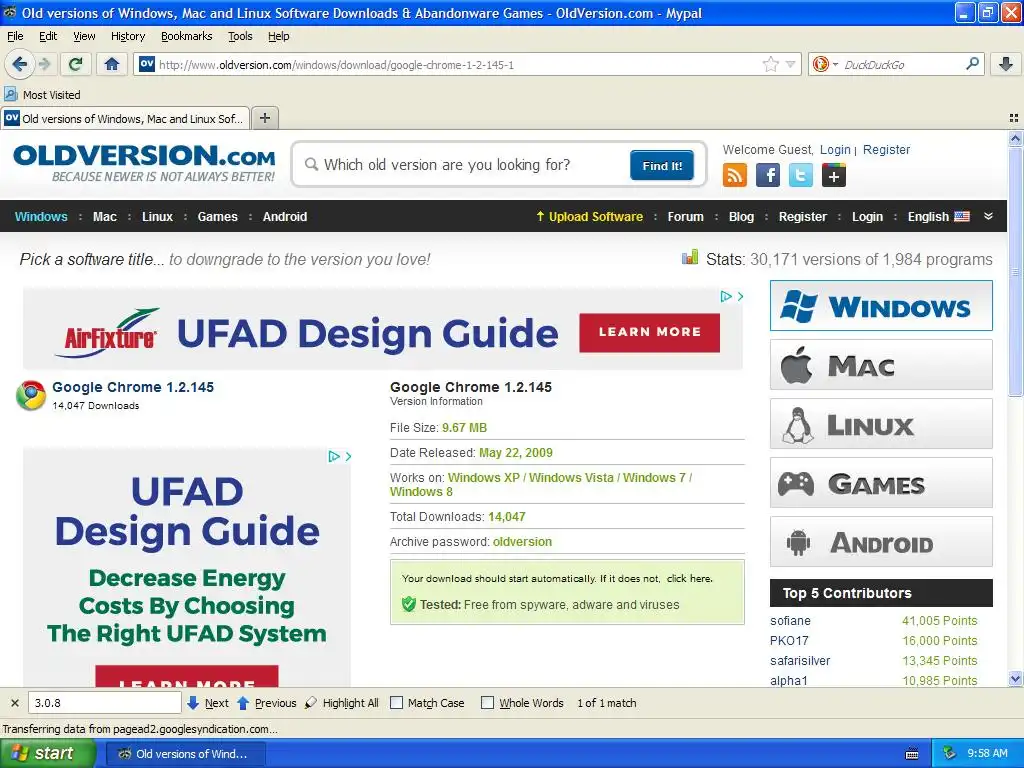Click the Learn More banner ad button
This screenshot has width=1024, height=768.
click(x=649, y=332)
